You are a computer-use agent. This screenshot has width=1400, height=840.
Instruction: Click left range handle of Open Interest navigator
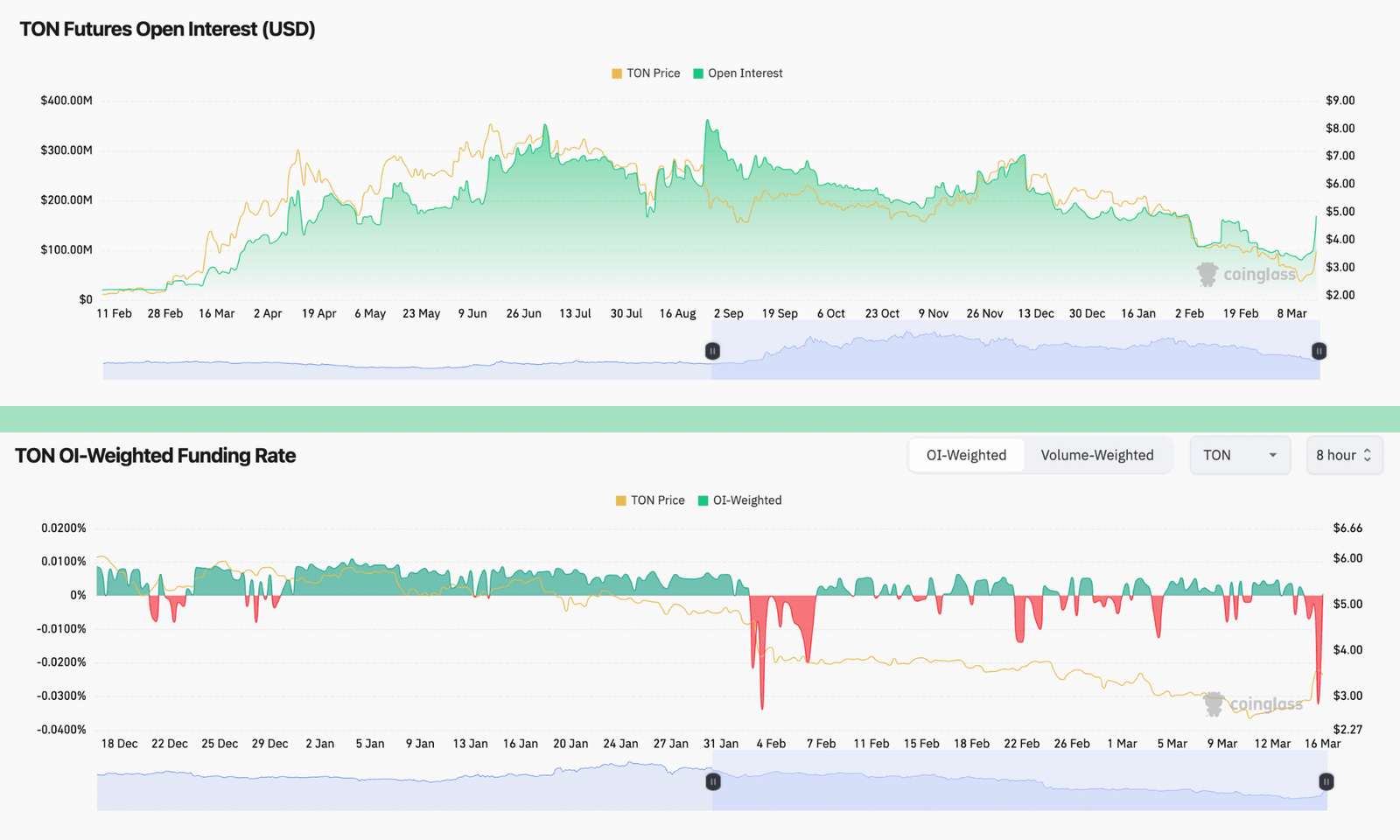coord(712,351)
